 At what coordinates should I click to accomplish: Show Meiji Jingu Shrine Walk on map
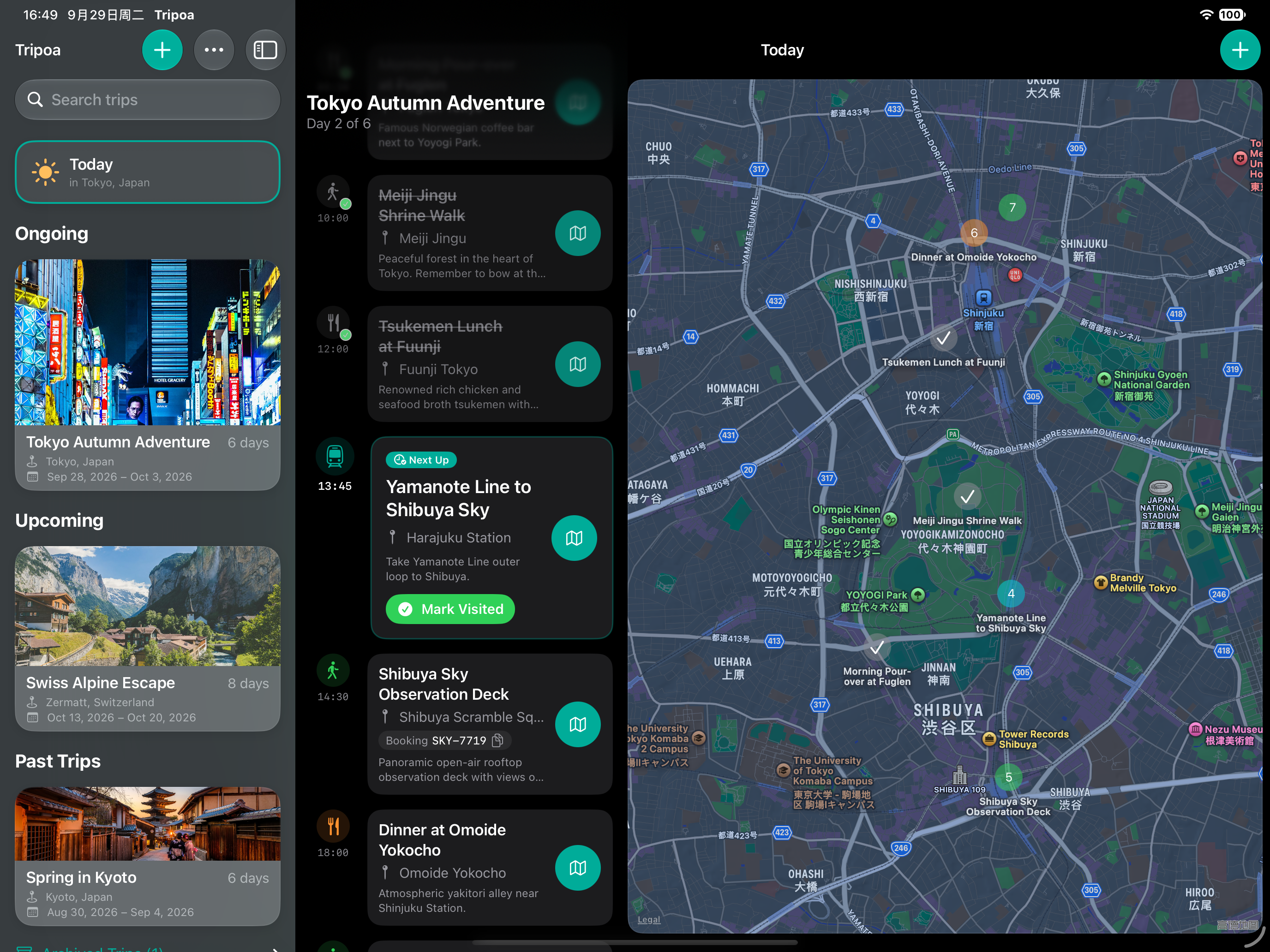pos(578,233)
